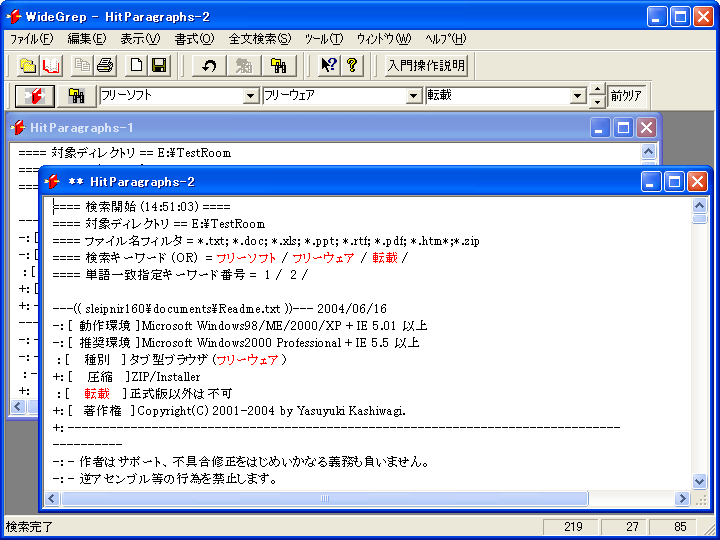Click the icon in the HitParagraphs-2 title bar
This screenshot has height=540, width=720.
pyautogui.click(x=52, y=182)
